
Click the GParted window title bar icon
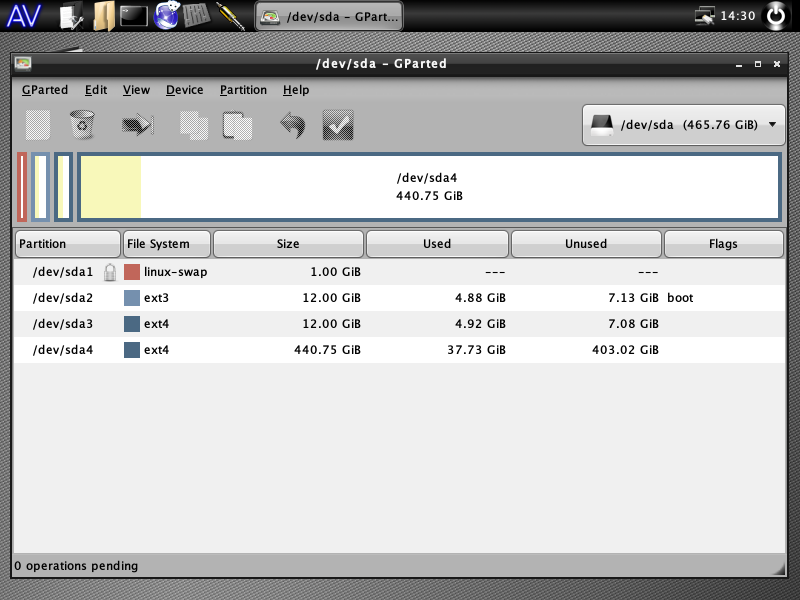(x=23, y=63)
